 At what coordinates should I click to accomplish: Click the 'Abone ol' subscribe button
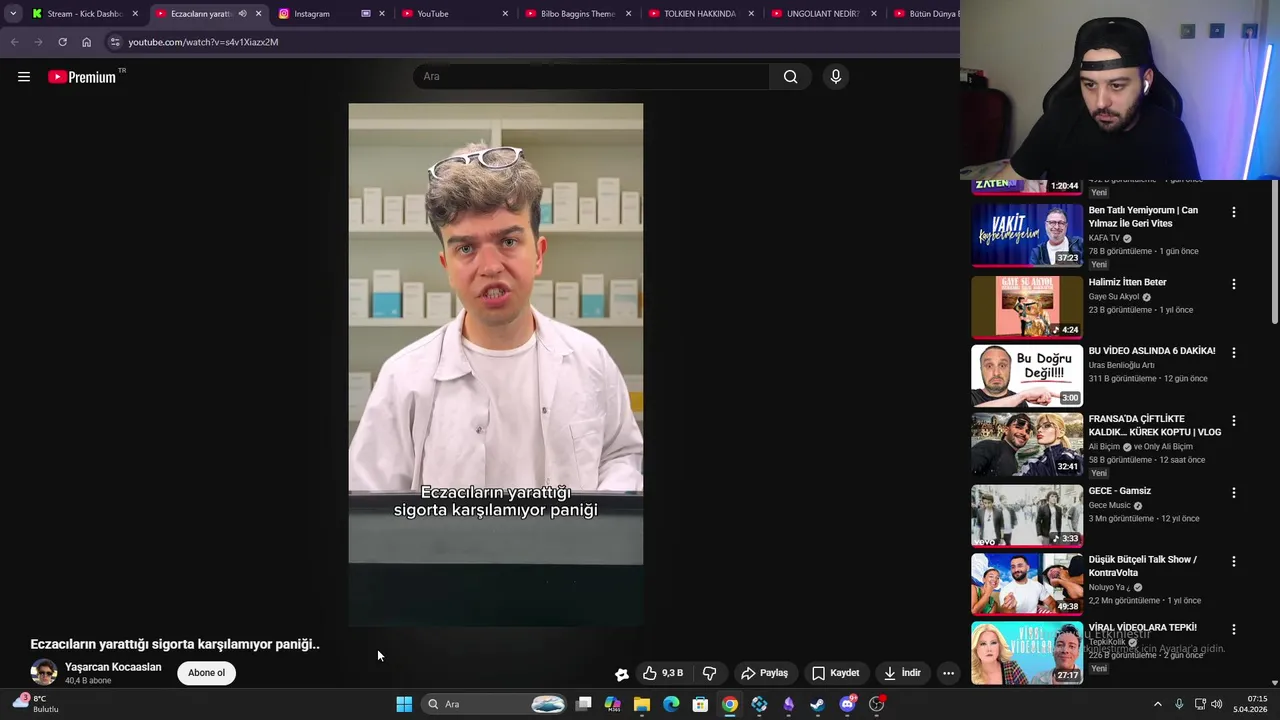(207, 673)
